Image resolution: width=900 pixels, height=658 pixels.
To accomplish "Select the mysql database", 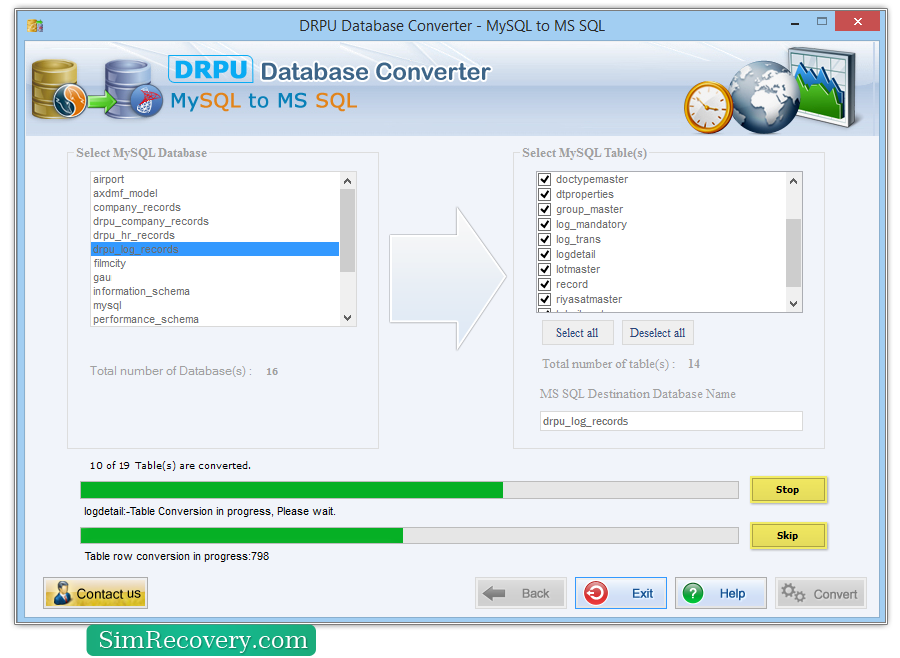I will [x=215, y=305].
